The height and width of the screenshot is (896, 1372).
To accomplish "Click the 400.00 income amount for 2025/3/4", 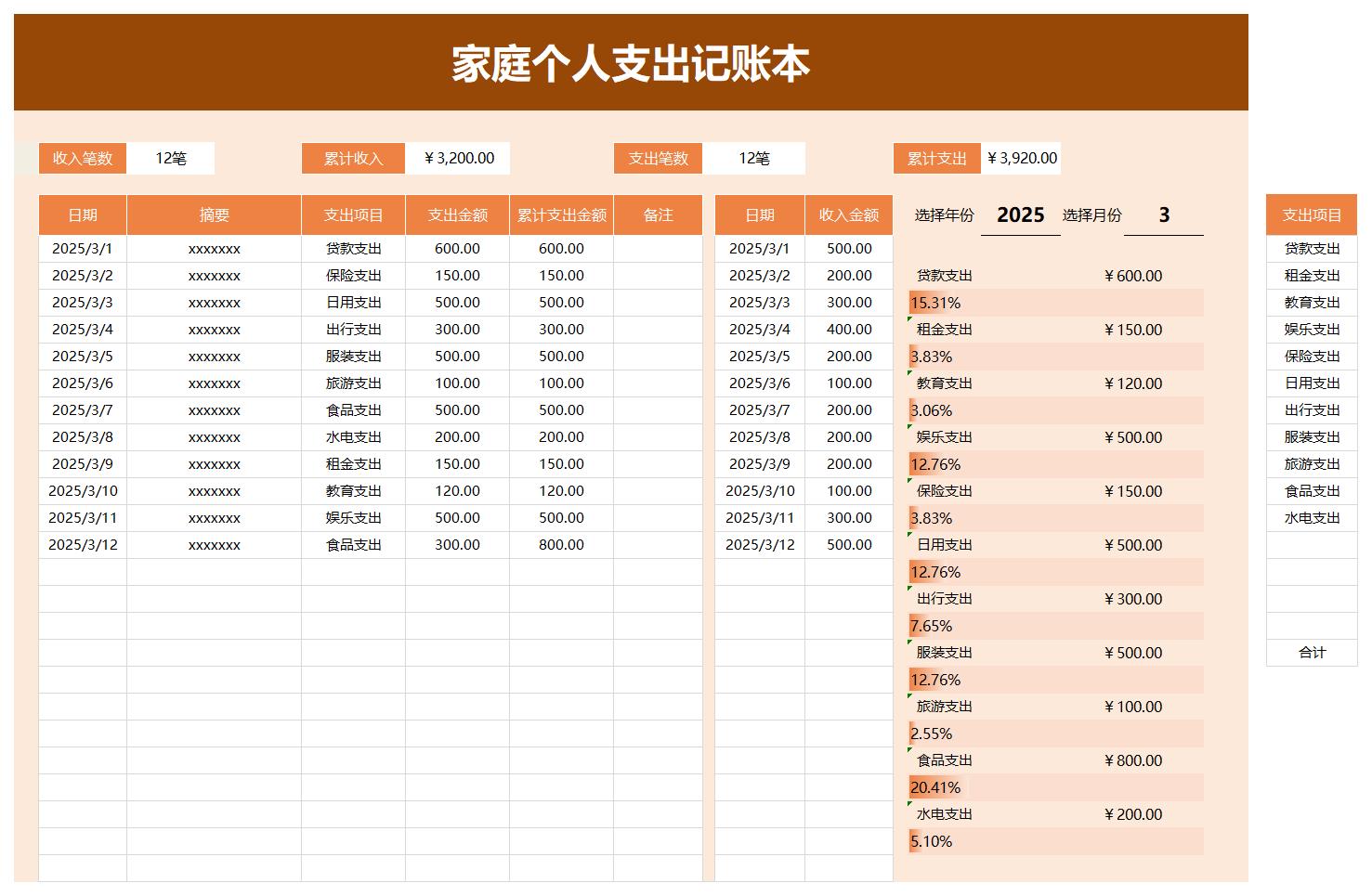I will point(849,329).
